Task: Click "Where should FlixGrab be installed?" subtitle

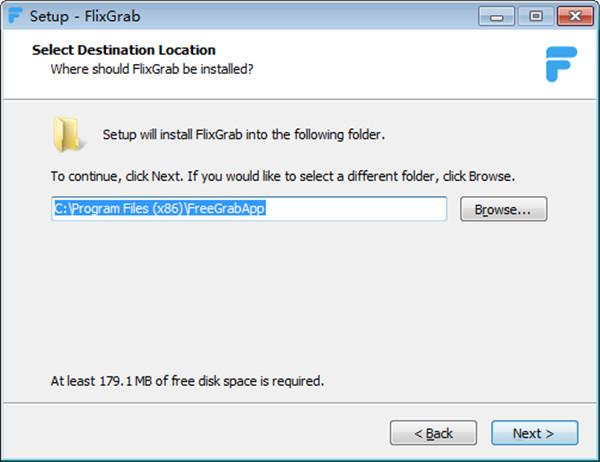Action: pyautogui.click(x=153, y=69)
